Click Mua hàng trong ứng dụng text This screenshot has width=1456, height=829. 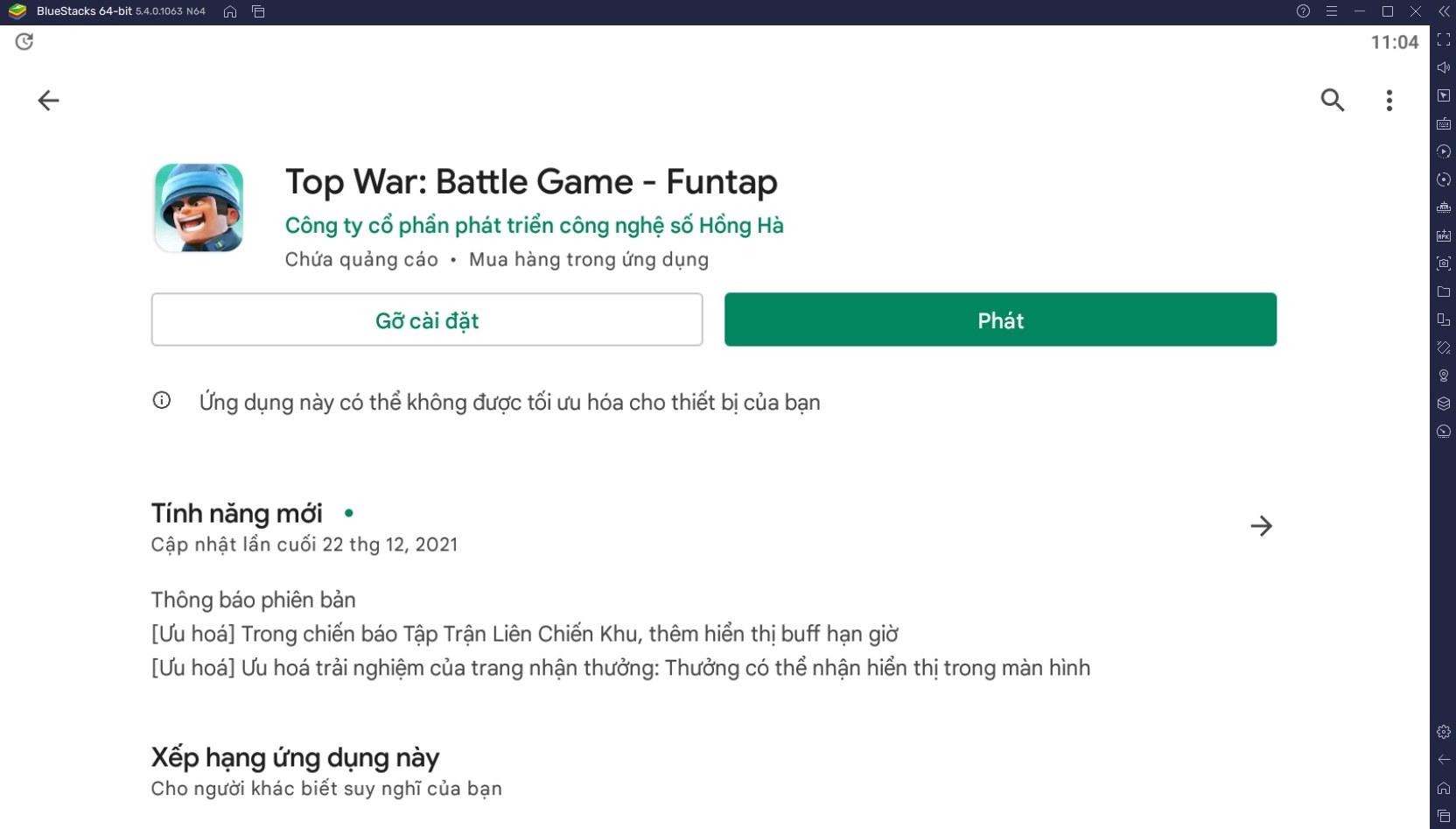[x=589, y=259]
